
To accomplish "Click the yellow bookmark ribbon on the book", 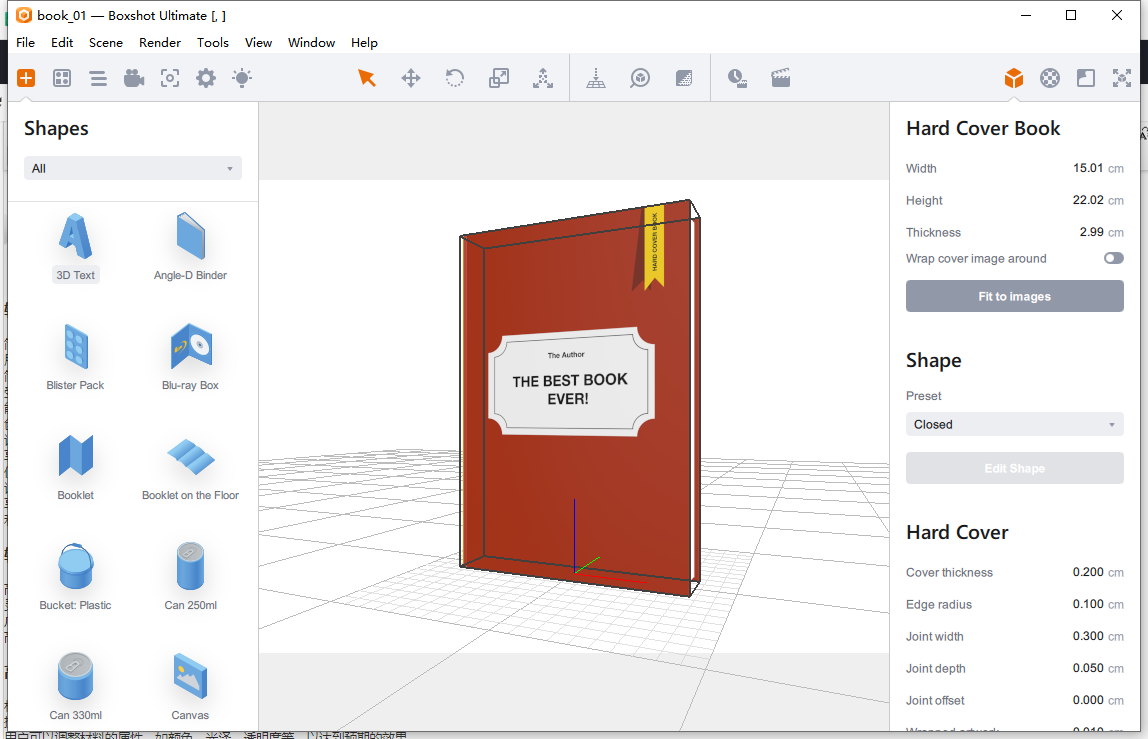I will (x=654, y=247).
